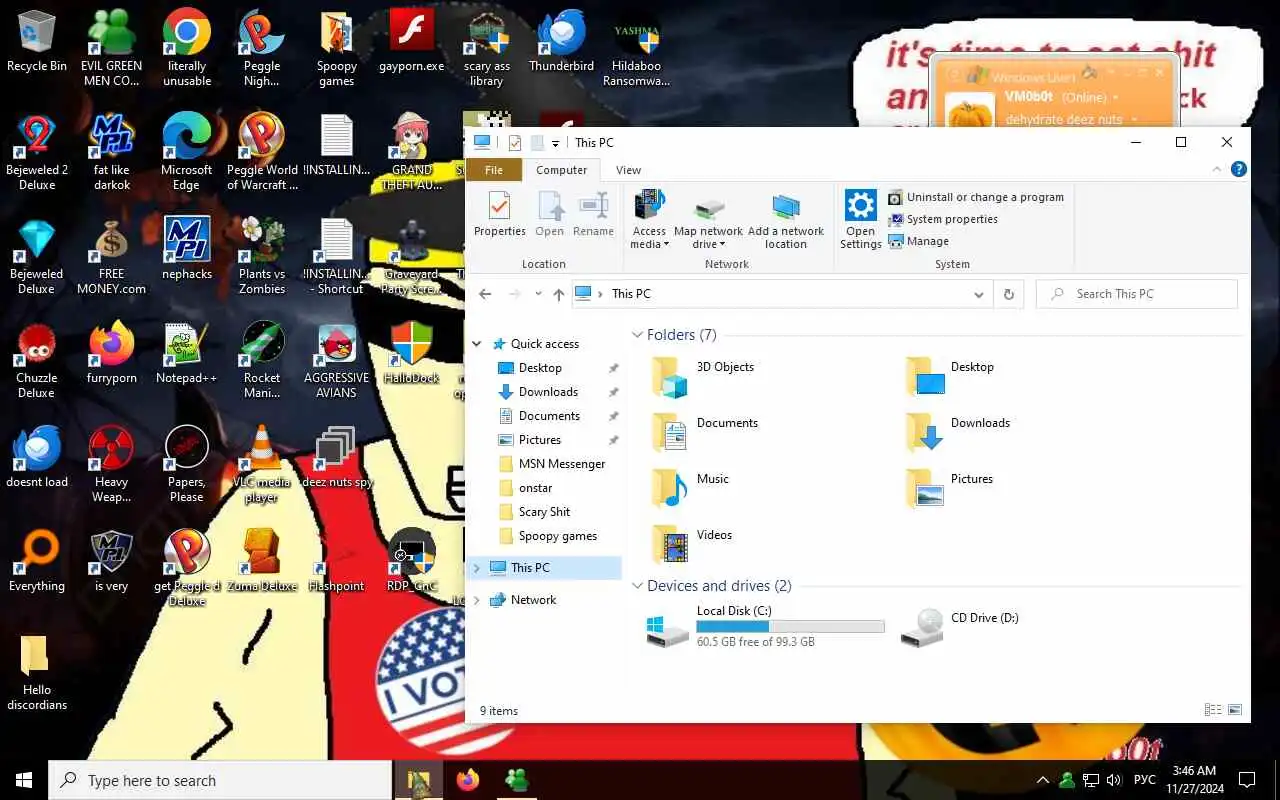Expand the address bar history dropdown
1280x800 pixels.
tap(978, 294)
